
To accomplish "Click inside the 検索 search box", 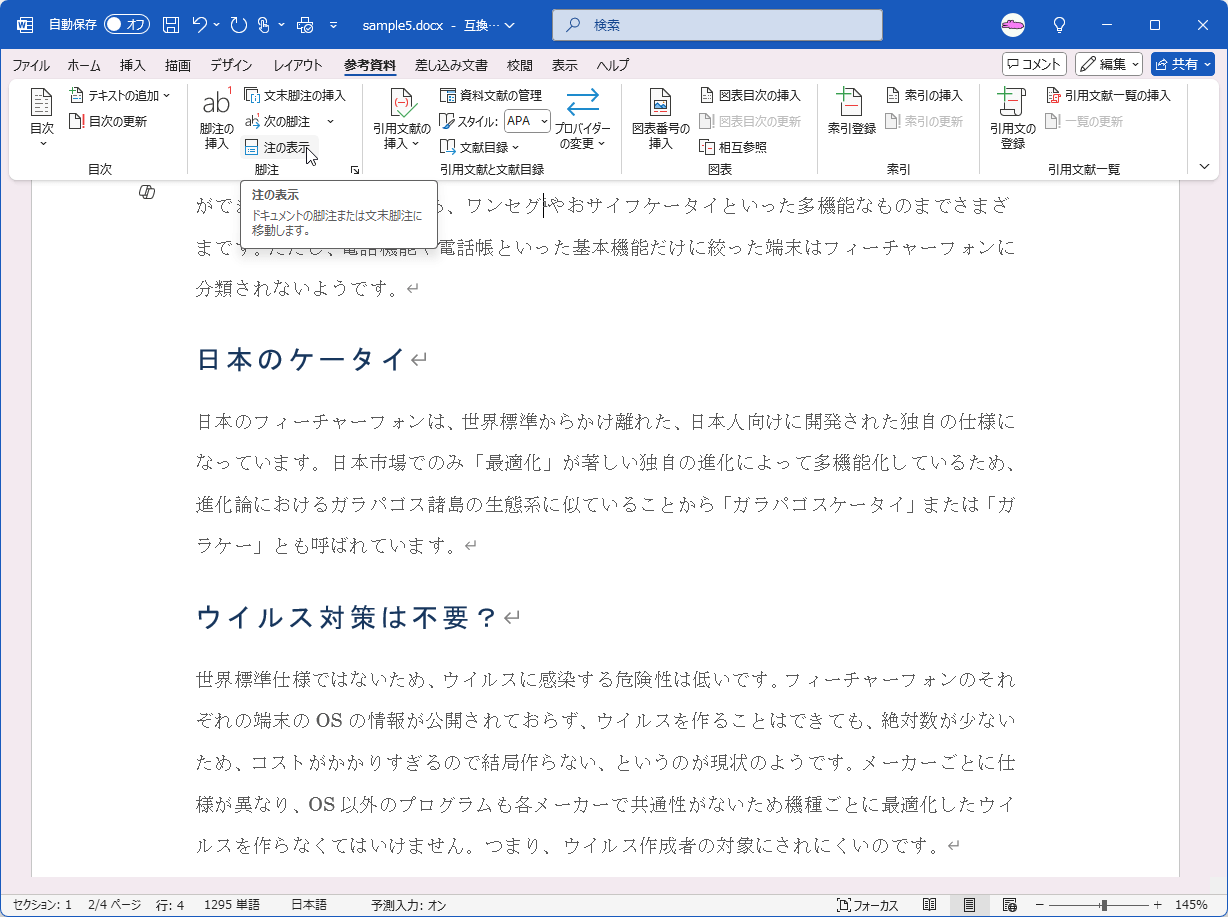I will click(x=716, y=24).
